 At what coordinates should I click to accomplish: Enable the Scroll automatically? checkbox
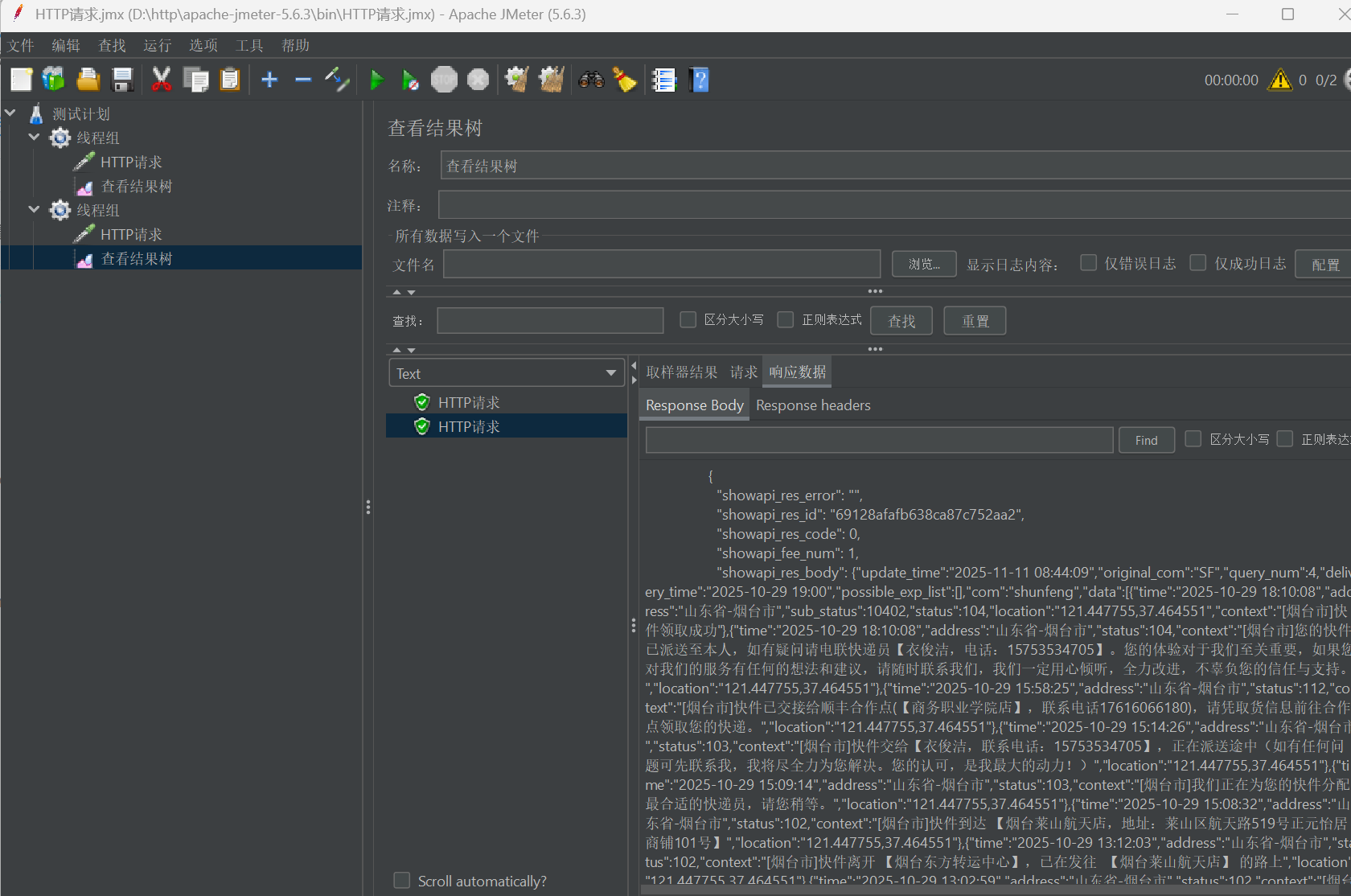401,881
